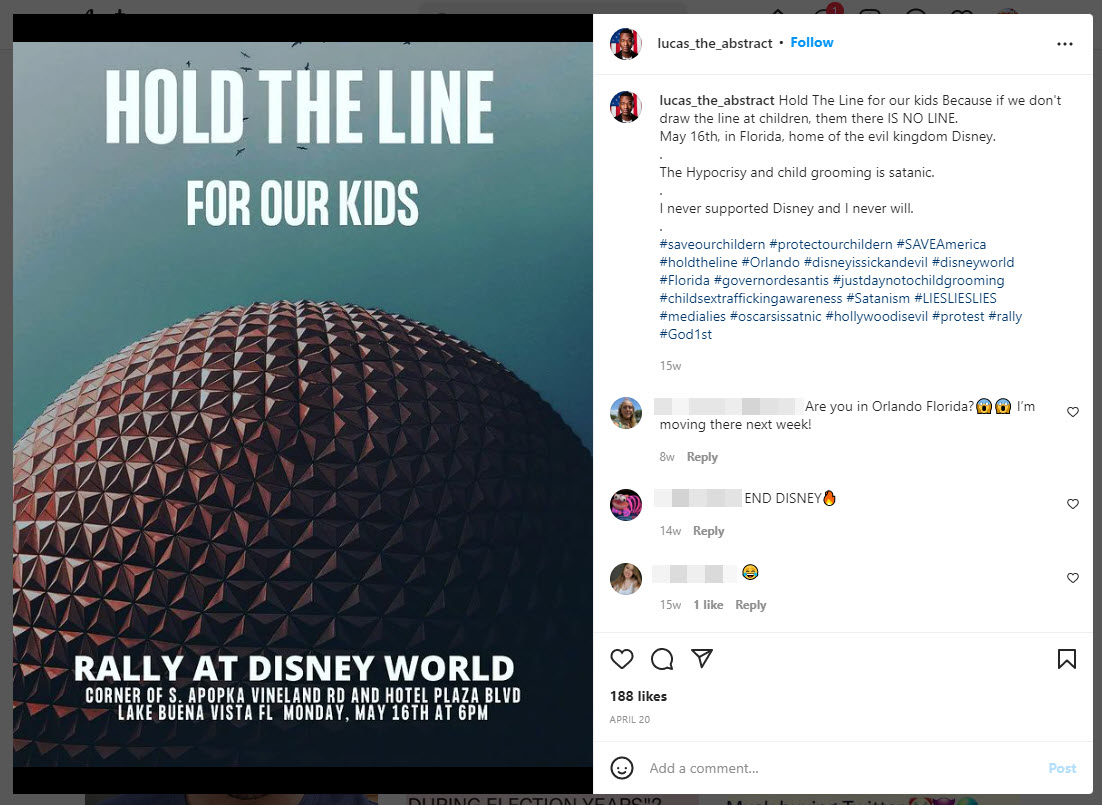
Task: Open the three-dot more options menu
Action: [x=1065, y=44]
